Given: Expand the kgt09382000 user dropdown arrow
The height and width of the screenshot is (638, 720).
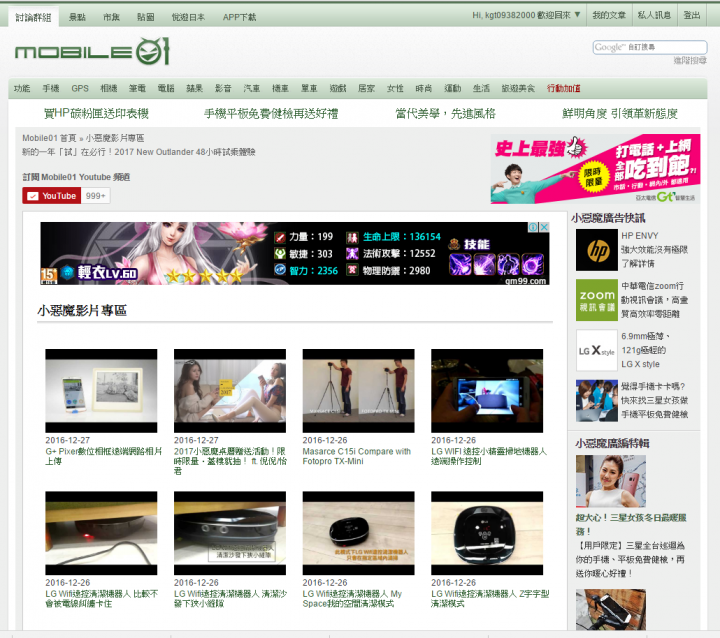Looking at the screenshot, I should tap(577, 15).
